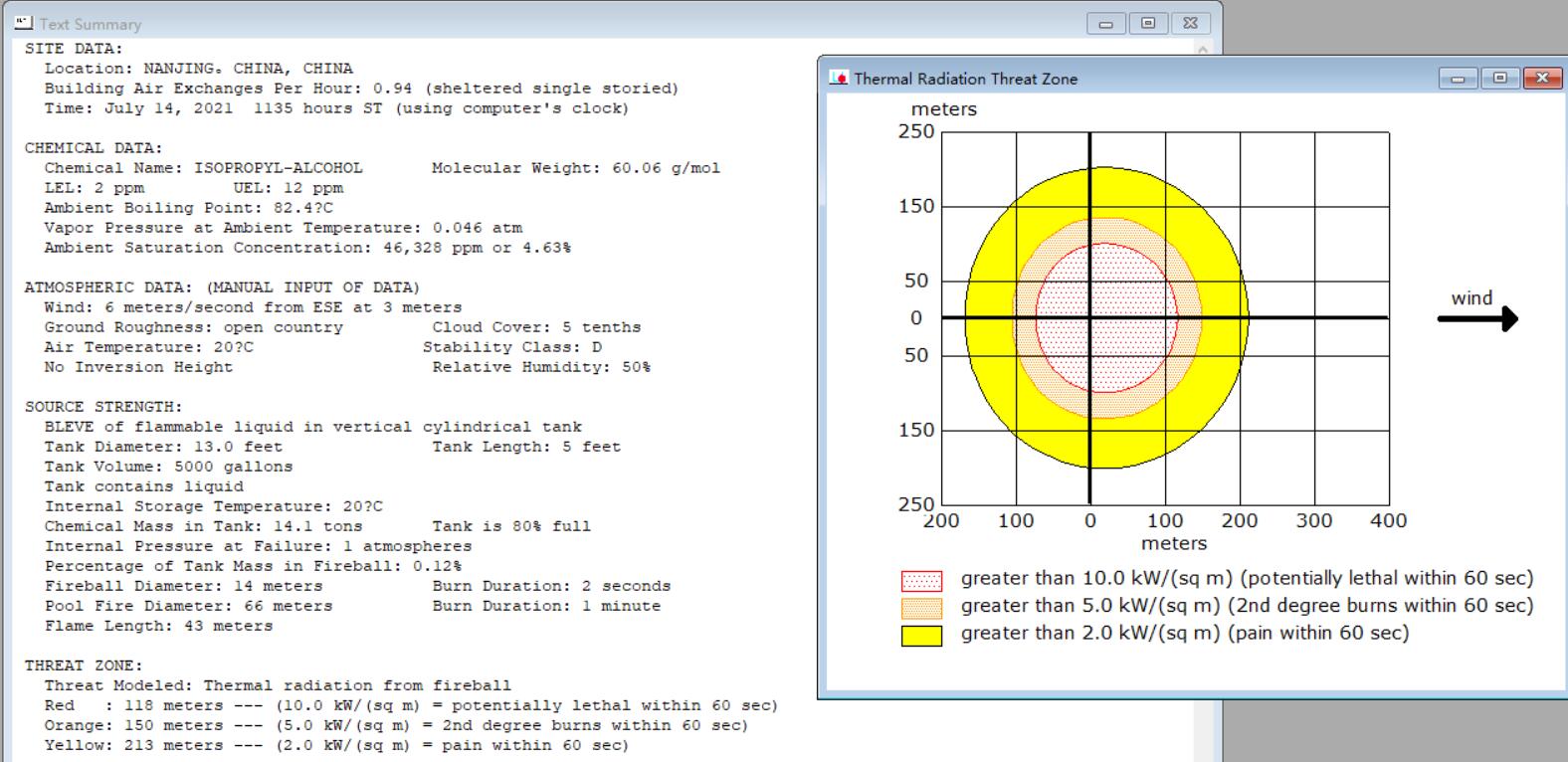Click the 'Red : 118 meters' line

[x=411, y=705]
